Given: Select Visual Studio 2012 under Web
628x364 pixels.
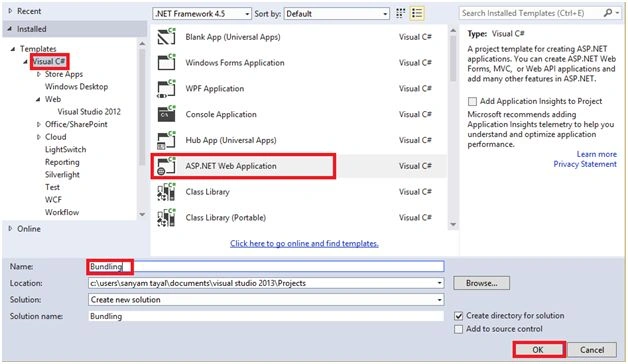Looking at the screenshot, I should click(89, 112).
